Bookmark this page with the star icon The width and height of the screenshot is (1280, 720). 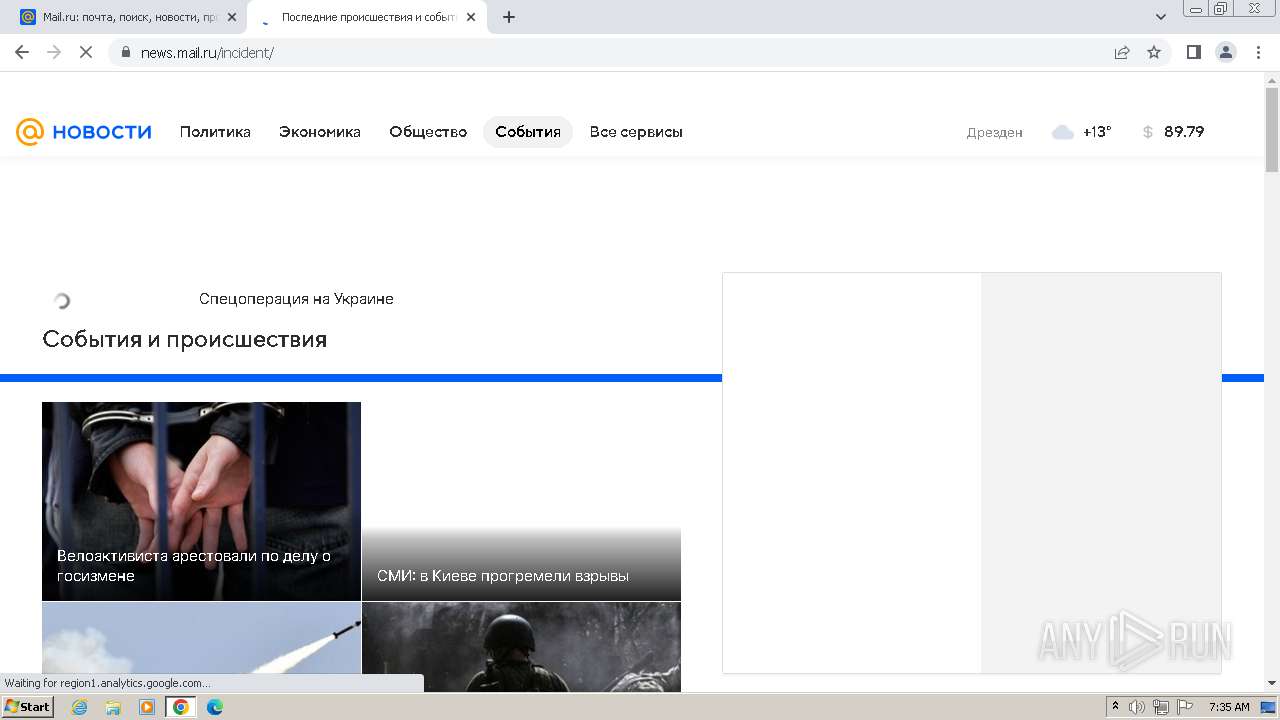[1154, 52]
